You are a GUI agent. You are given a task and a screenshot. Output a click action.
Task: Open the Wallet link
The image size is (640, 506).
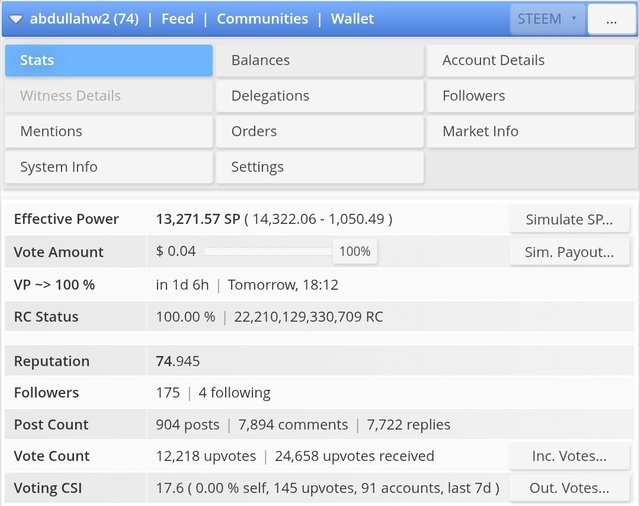[352, 19]
